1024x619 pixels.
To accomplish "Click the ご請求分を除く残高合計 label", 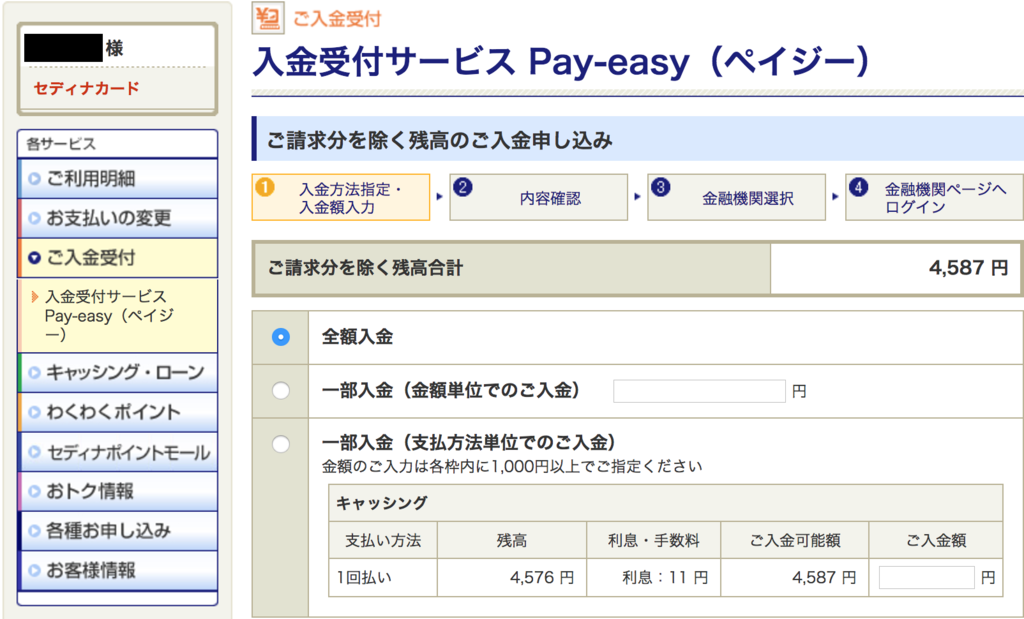I will tap(366, 268).
